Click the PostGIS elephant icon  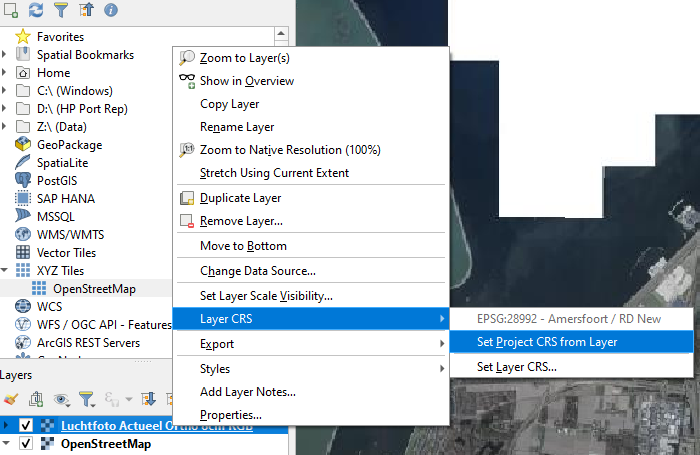(x=23, y=180)
